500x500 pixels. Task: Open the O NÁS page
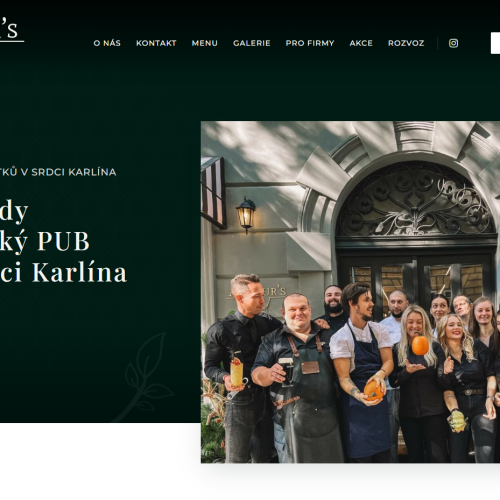(x=107, y=43)
